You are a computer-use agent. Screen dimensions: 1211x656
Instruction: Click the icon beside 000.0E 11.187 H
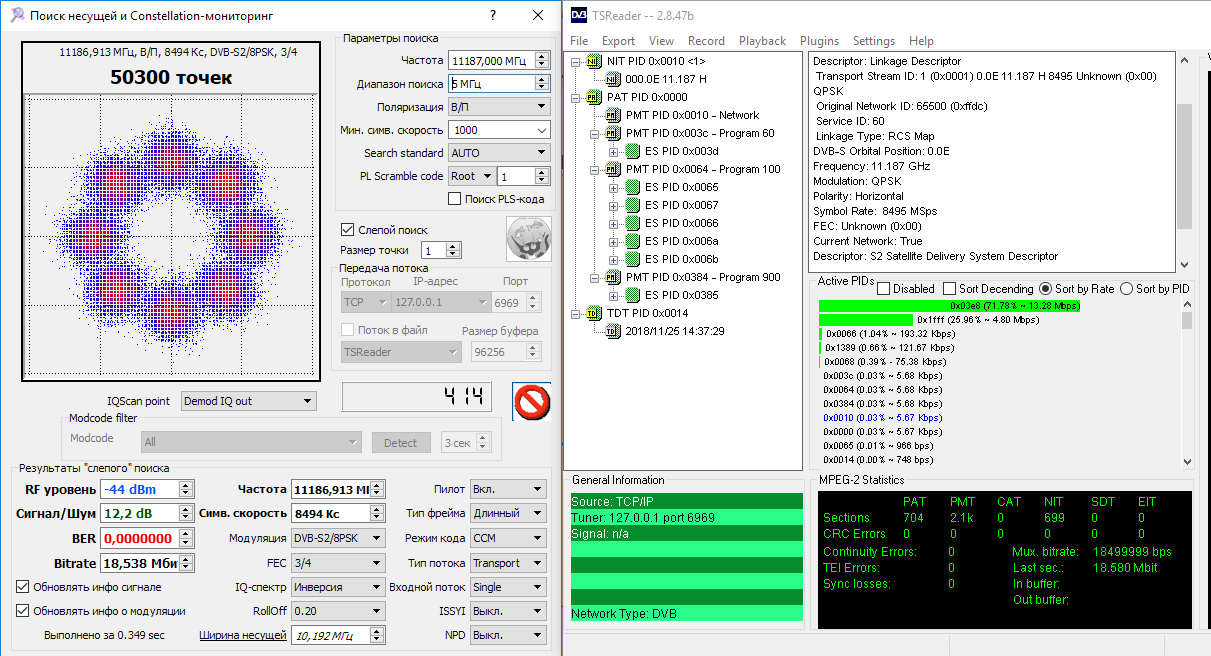(x=613, y=79)
